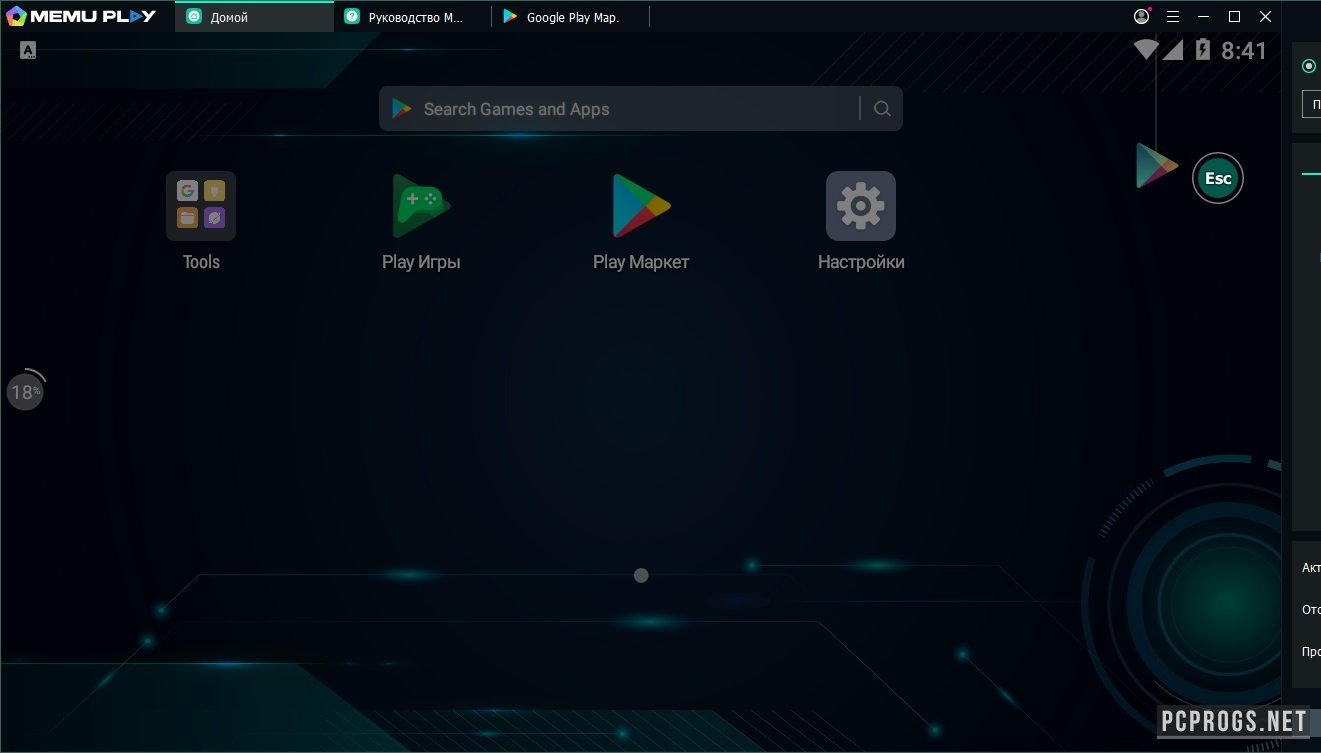Click the magnifier search icon

(x=882, y=109)
